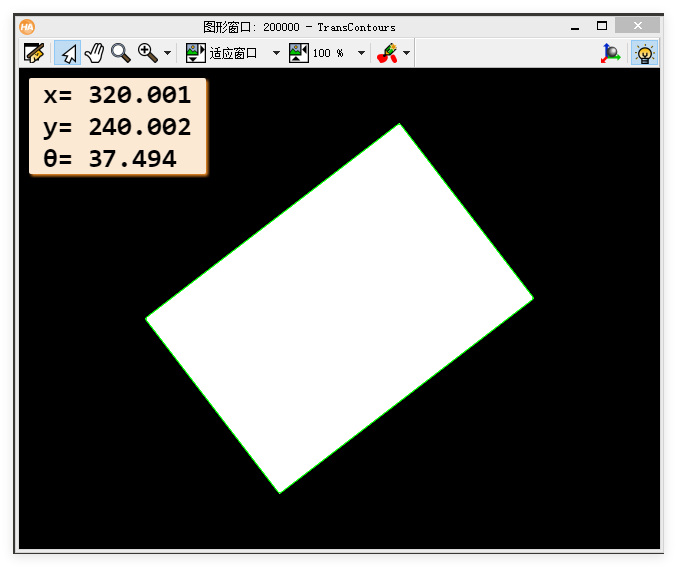The height and width of the screenshot is (567, 677).
Task: Click the zoom-in magnifier with plus
Action: 148,53
